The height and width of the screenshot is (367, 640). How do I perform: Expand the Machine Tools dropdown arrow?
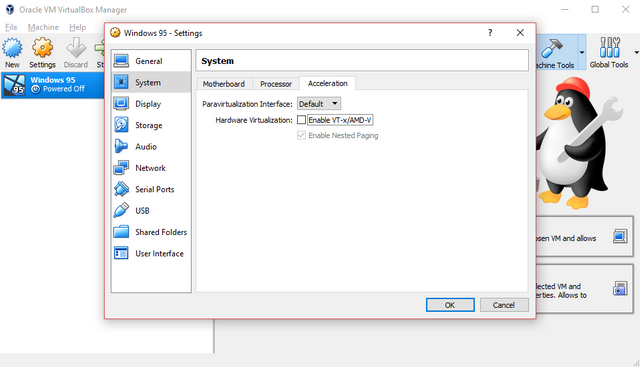tap(582, 52)
